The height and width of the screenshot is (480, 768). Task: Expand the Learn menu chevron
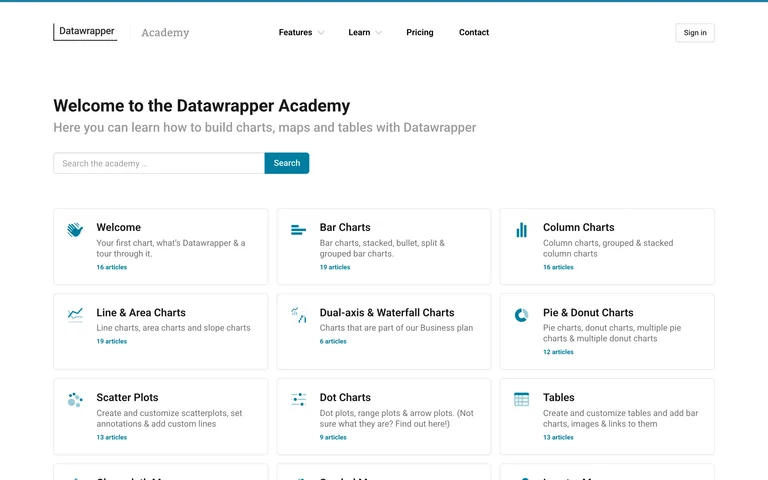point(378,33)
